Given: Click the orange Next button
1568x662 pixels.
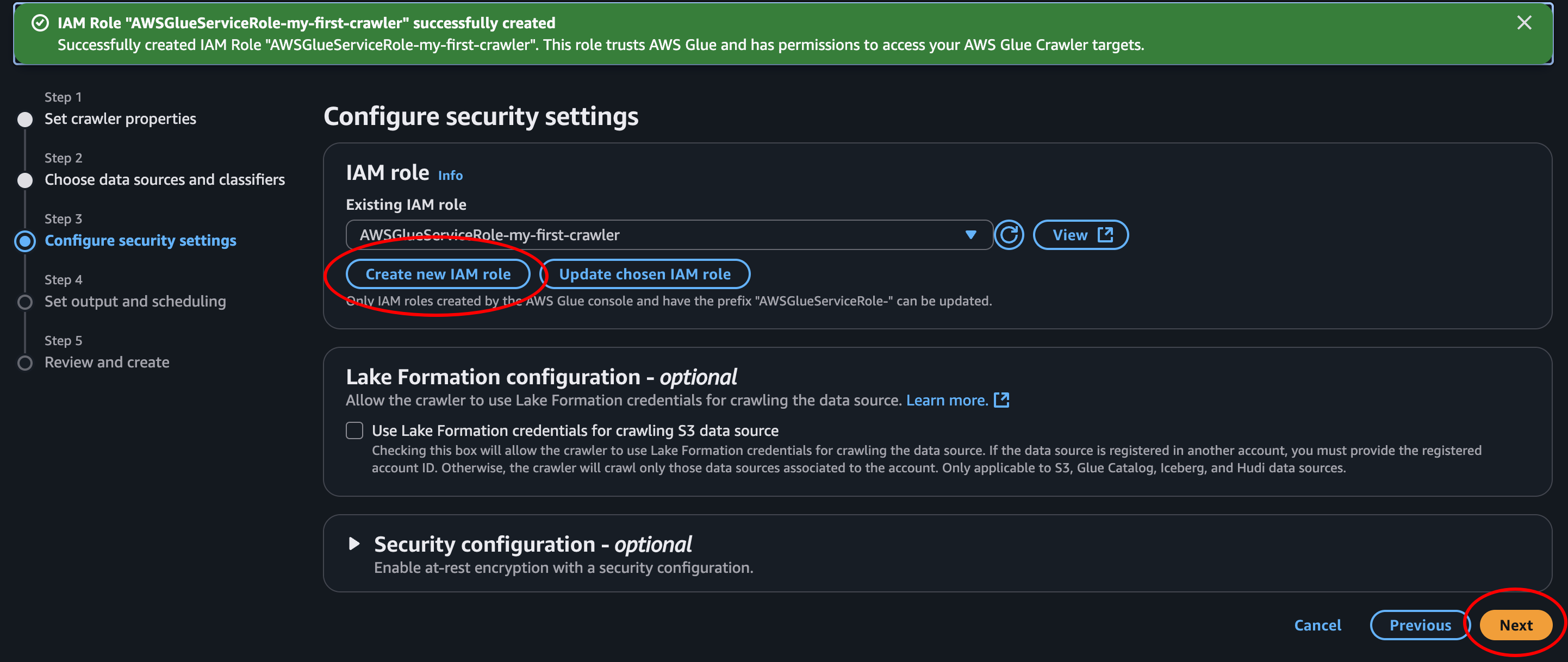Looking at the screenshot, I should (1515, 625).
